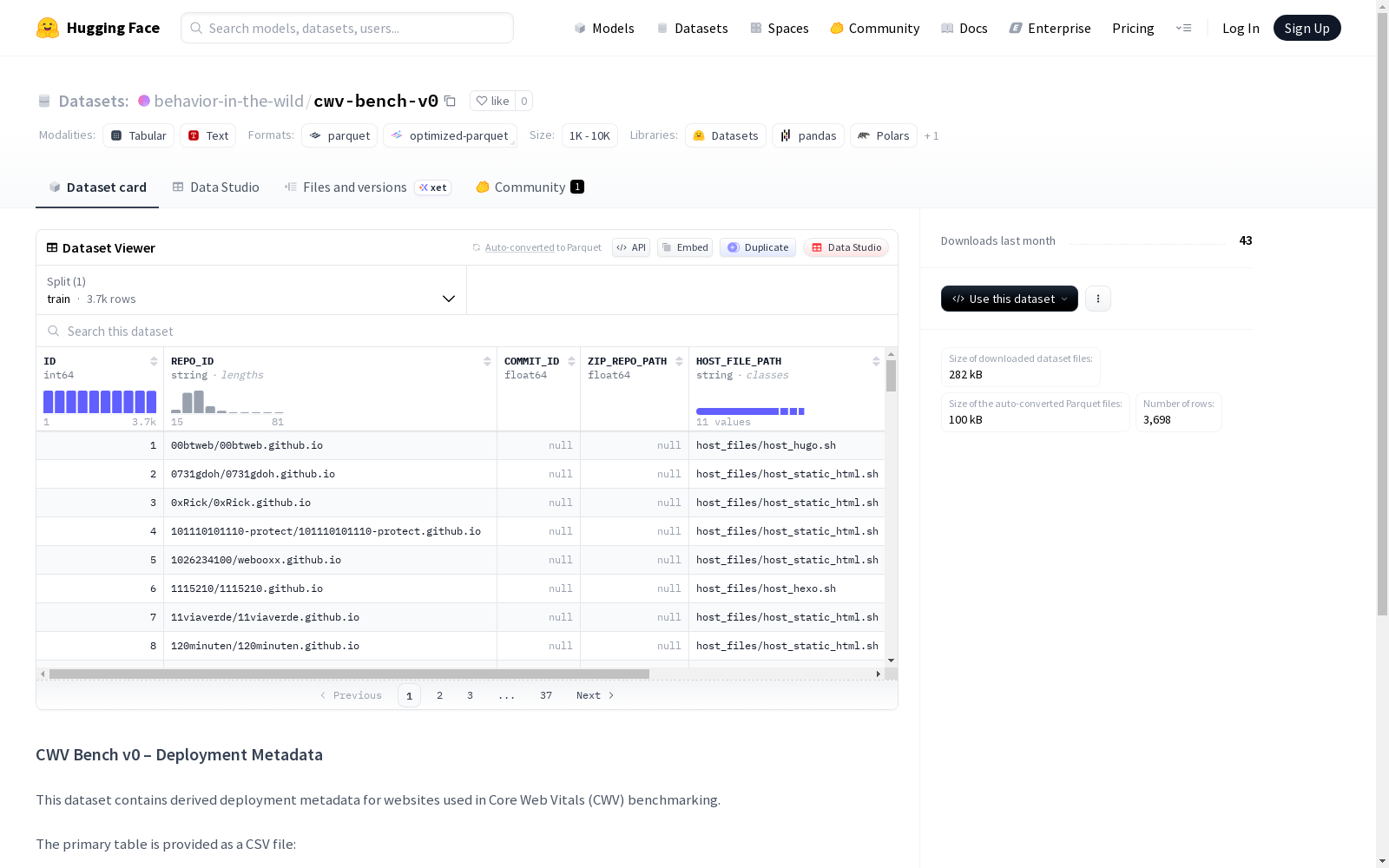1389x868 pixels.
Task: Click the Sign Up button
Action: tap(1307, 28)
